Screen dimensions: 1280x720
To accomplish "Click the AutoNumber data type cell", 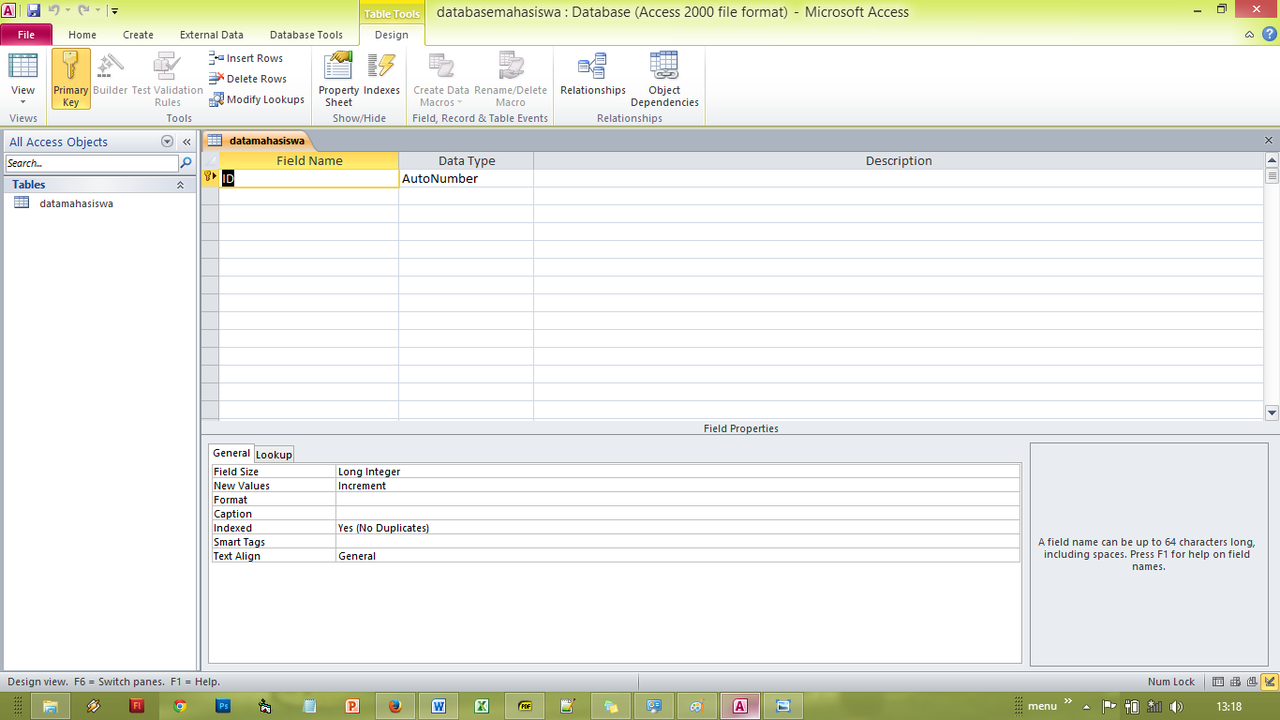I will (x=466, y=179).
